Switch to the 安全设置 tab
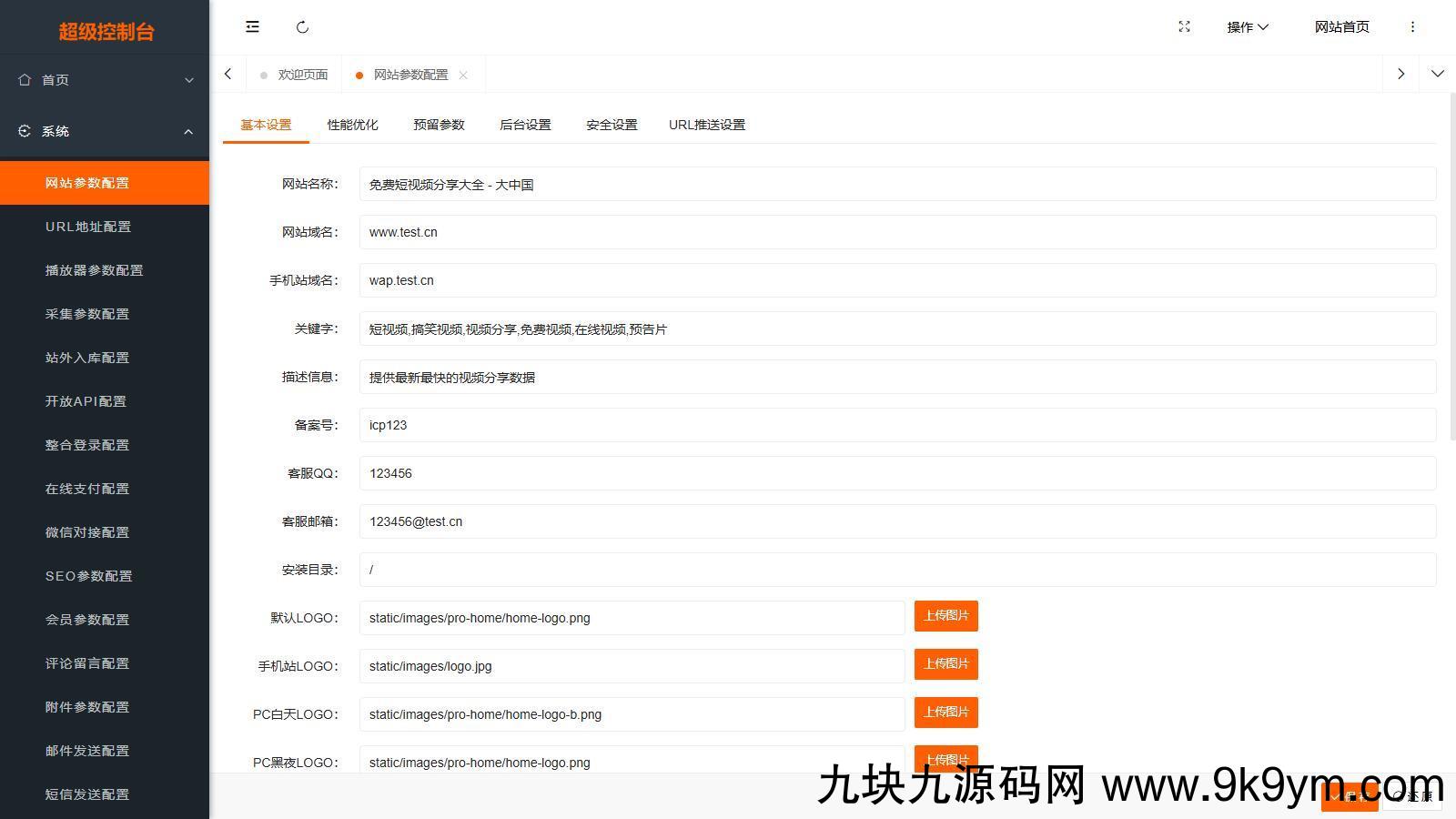1456x819 pixels. coord(612,125)
